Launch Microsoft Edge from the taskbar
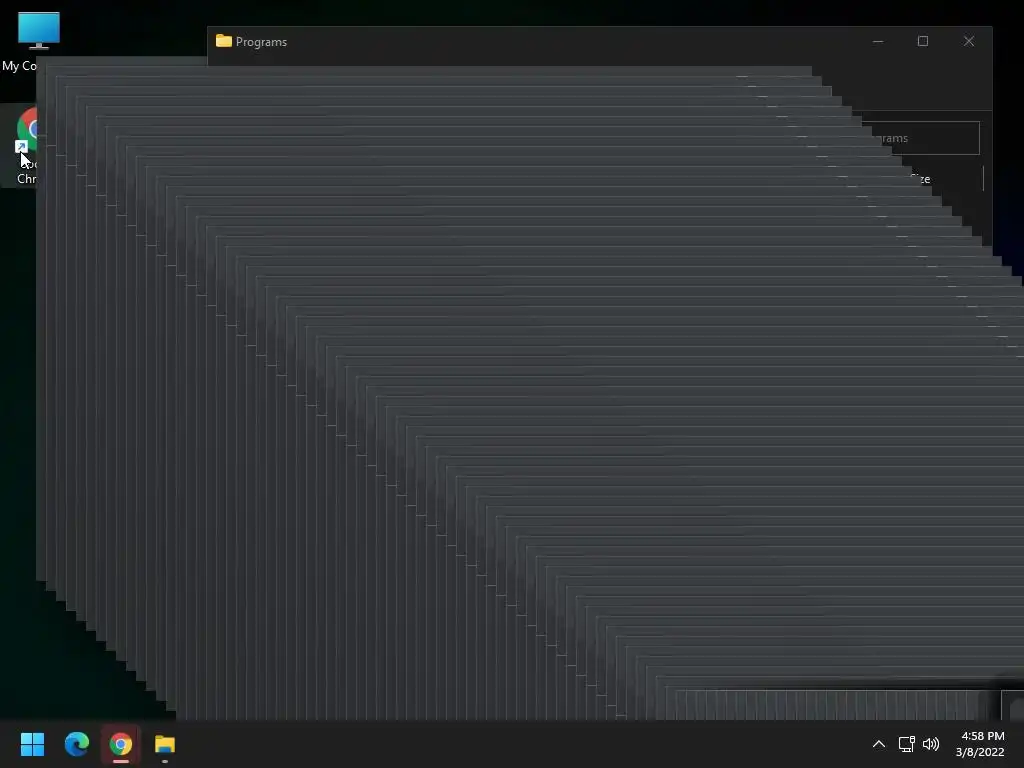The width and height of the screenshot is (1024, 768). (76, 744)
